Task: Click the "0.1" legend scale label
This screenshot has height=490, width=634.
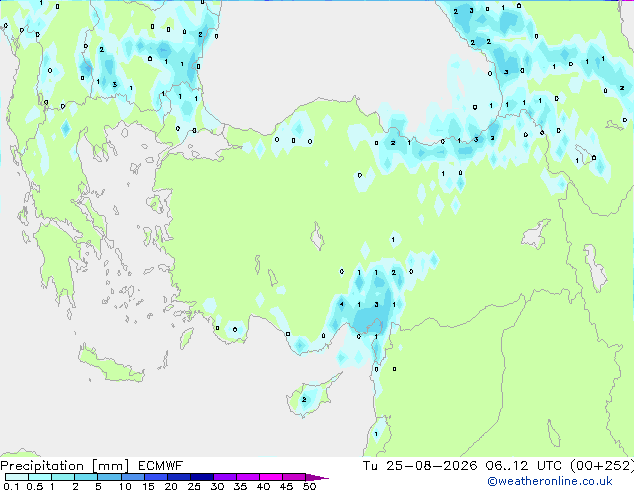Action: (11, 486)
